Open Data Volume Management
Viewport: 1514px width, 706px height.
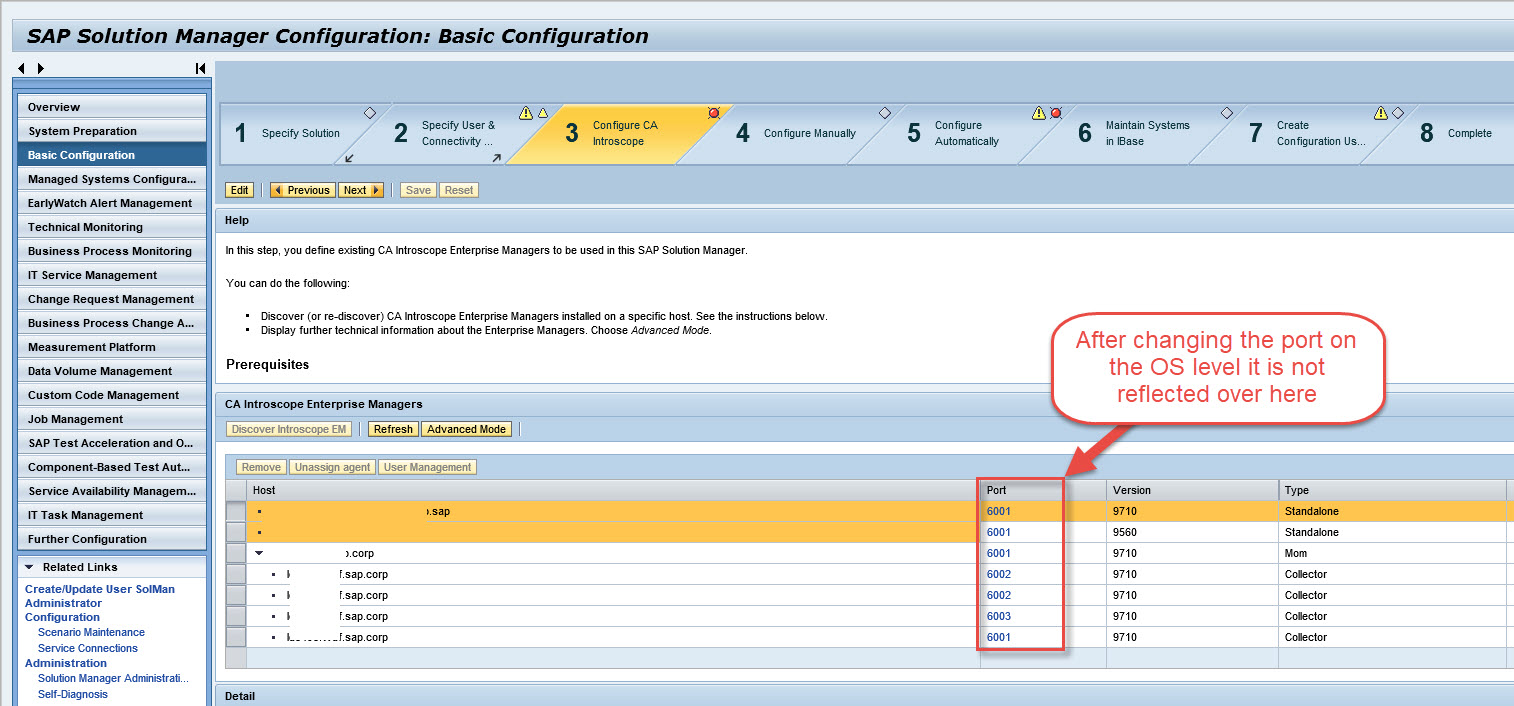[x=112, y=371]
